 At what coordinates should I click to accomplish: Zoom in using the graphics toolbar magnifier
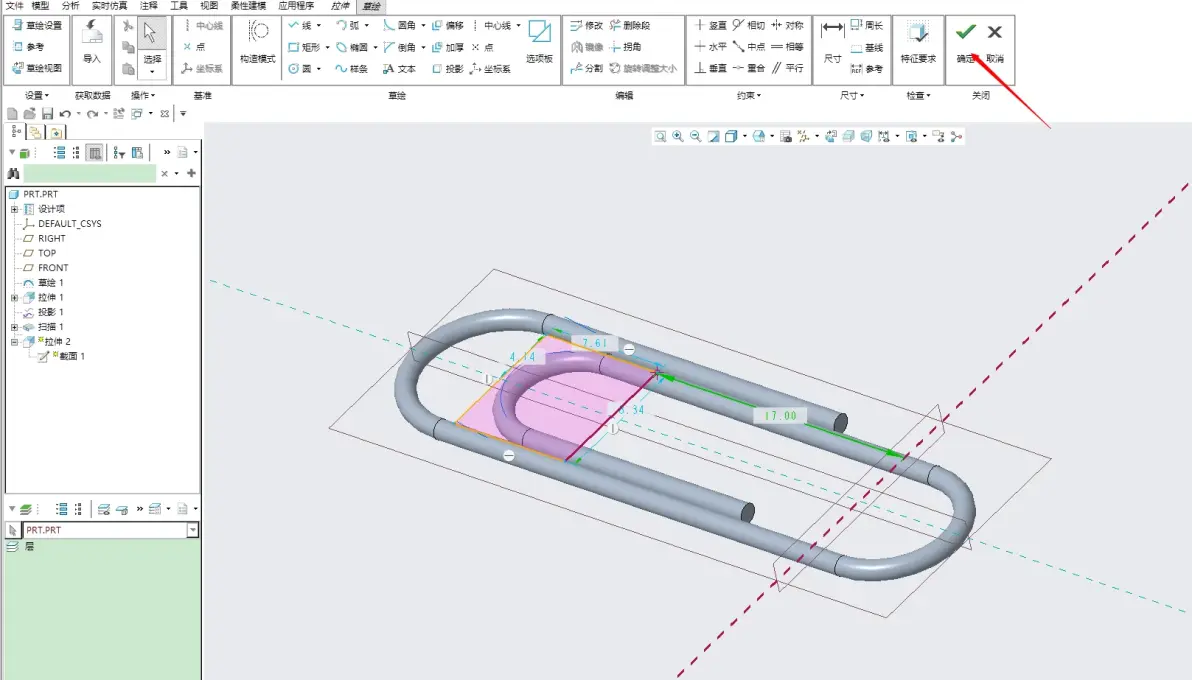coord(677,136)
